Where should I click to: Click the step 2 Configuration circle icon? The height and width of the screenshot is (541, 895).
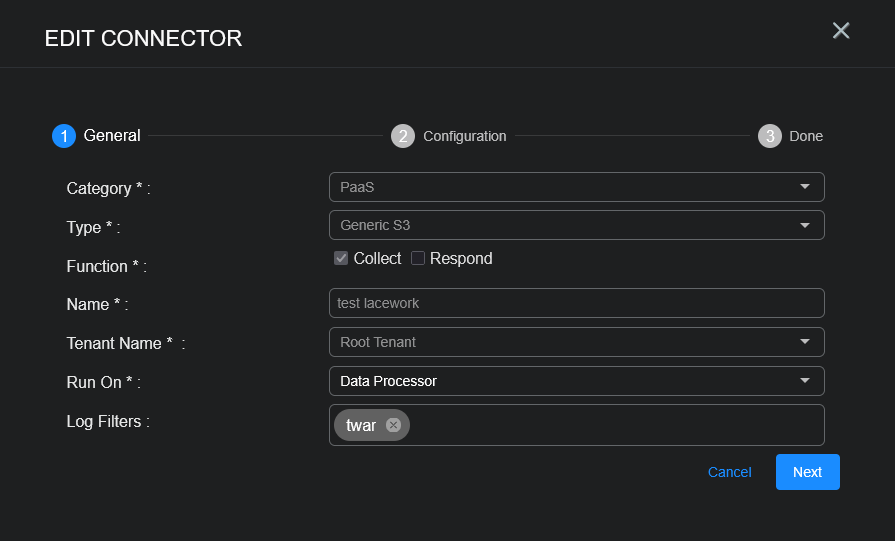(403, 136)
